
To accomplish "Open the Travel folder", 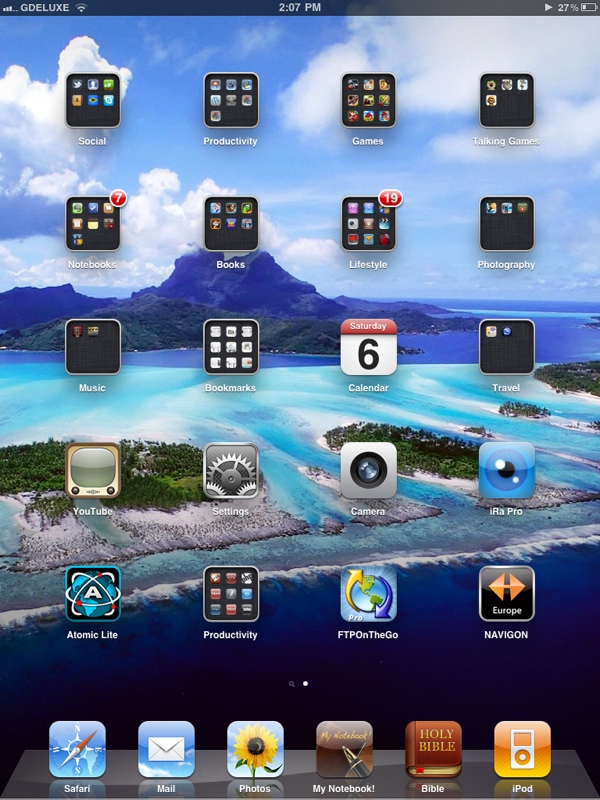I will (507, 347).
